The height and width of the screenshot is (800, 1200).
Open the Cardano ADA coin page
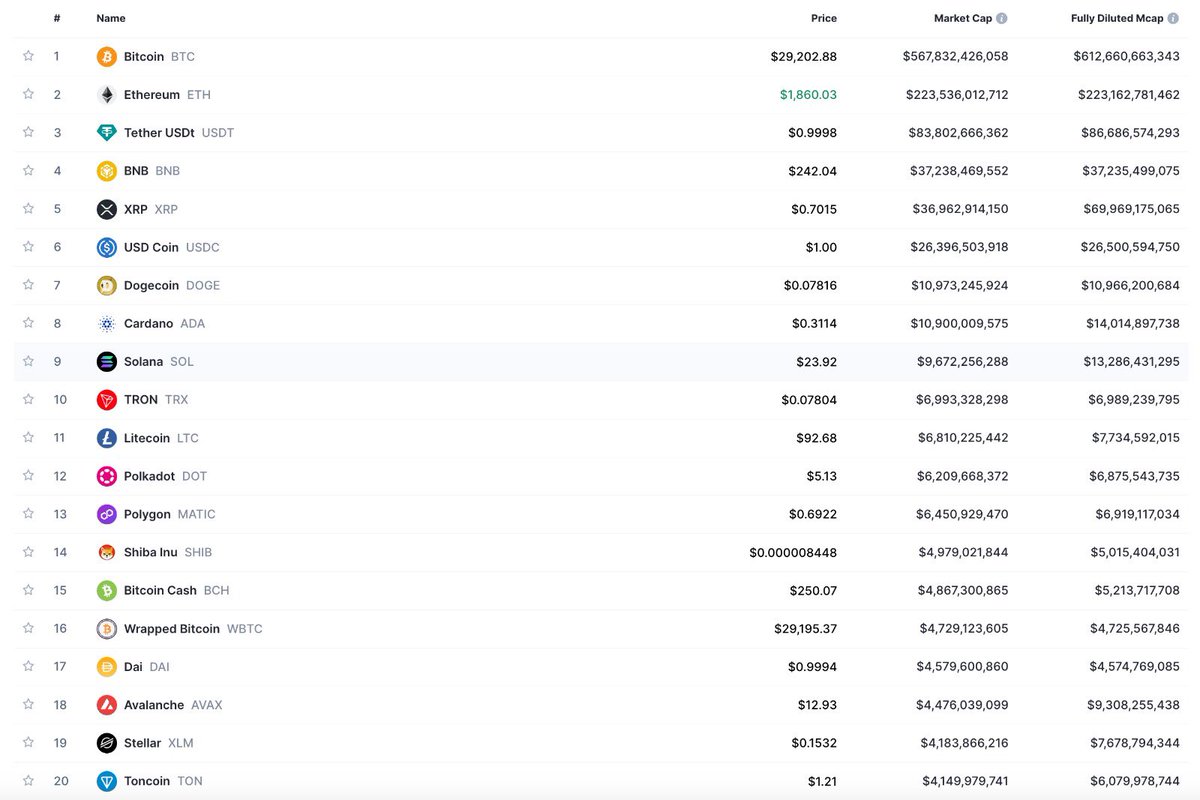click(164, 324)
